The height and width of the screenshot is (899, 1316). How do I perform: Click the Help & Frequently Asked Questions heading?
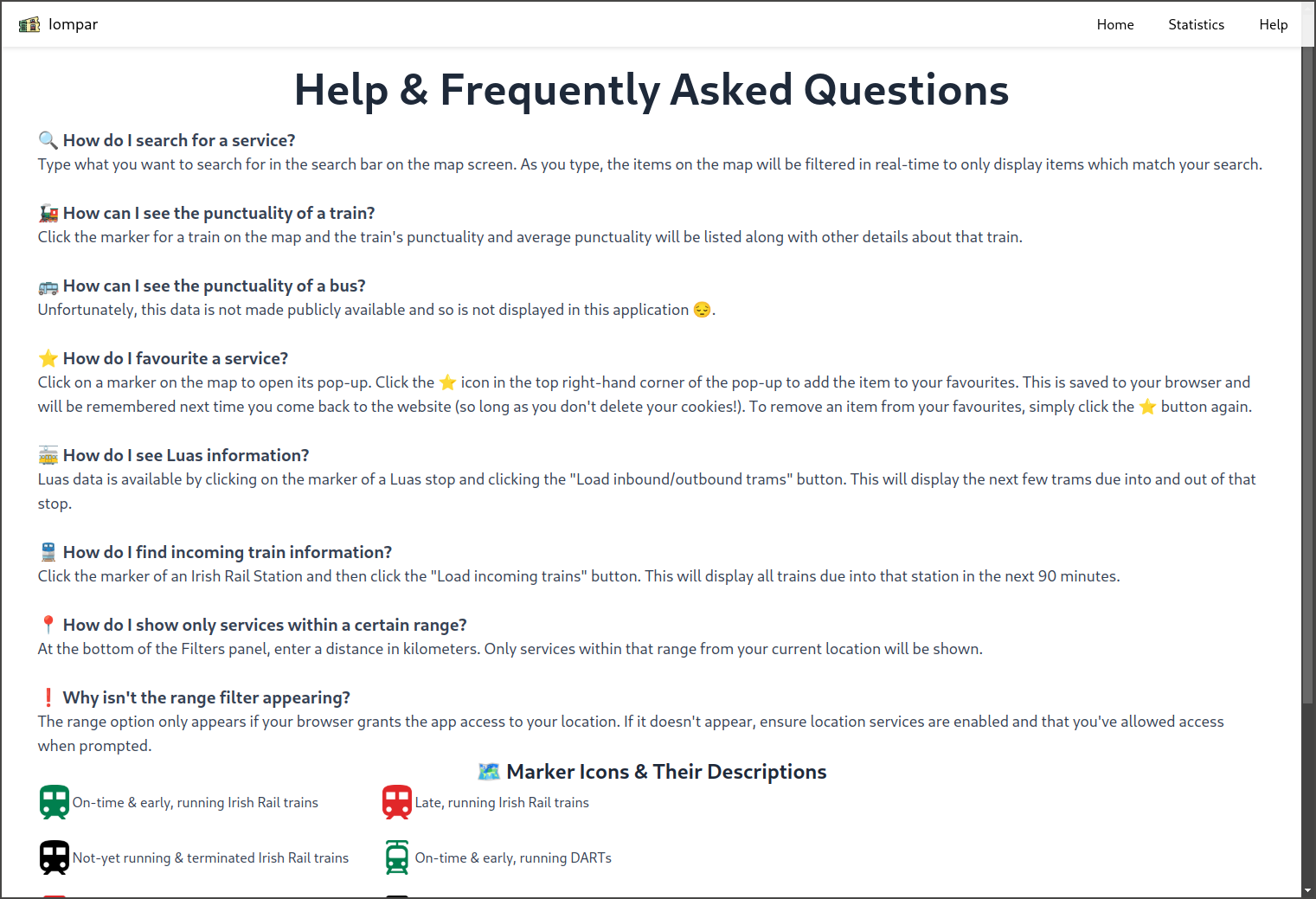[652, 90]
